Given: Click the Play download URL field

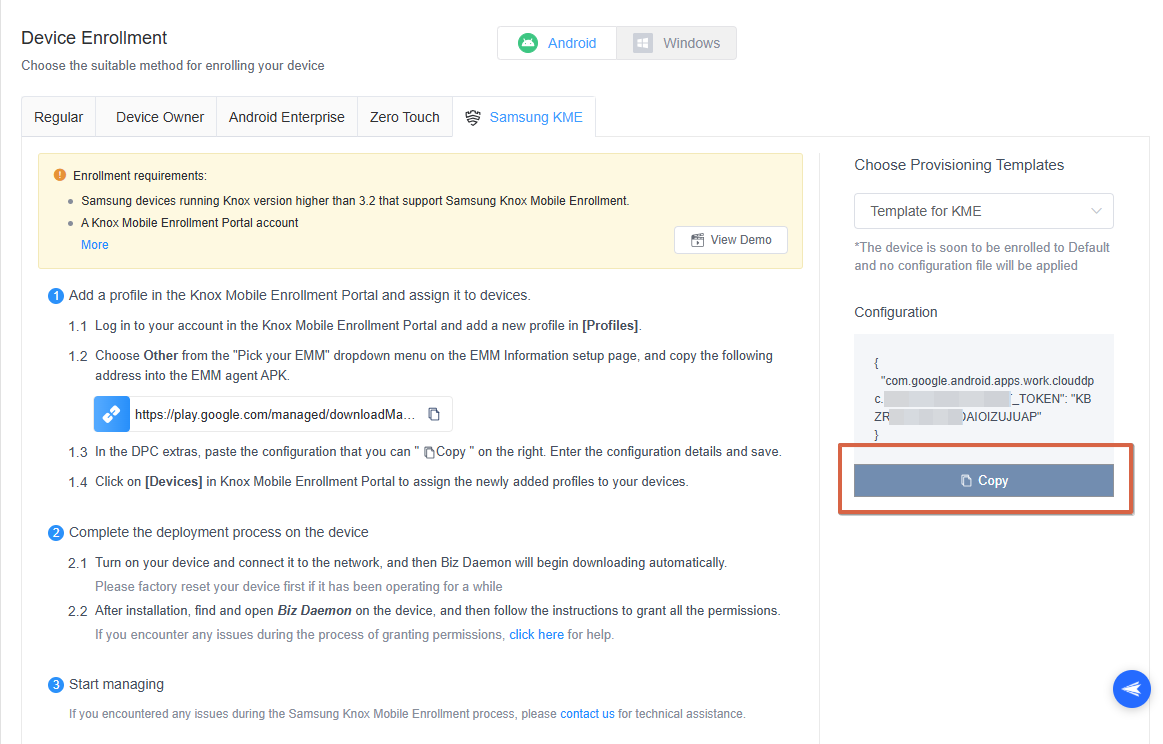Looking at the screenshot, I should (x=275, y=414).
